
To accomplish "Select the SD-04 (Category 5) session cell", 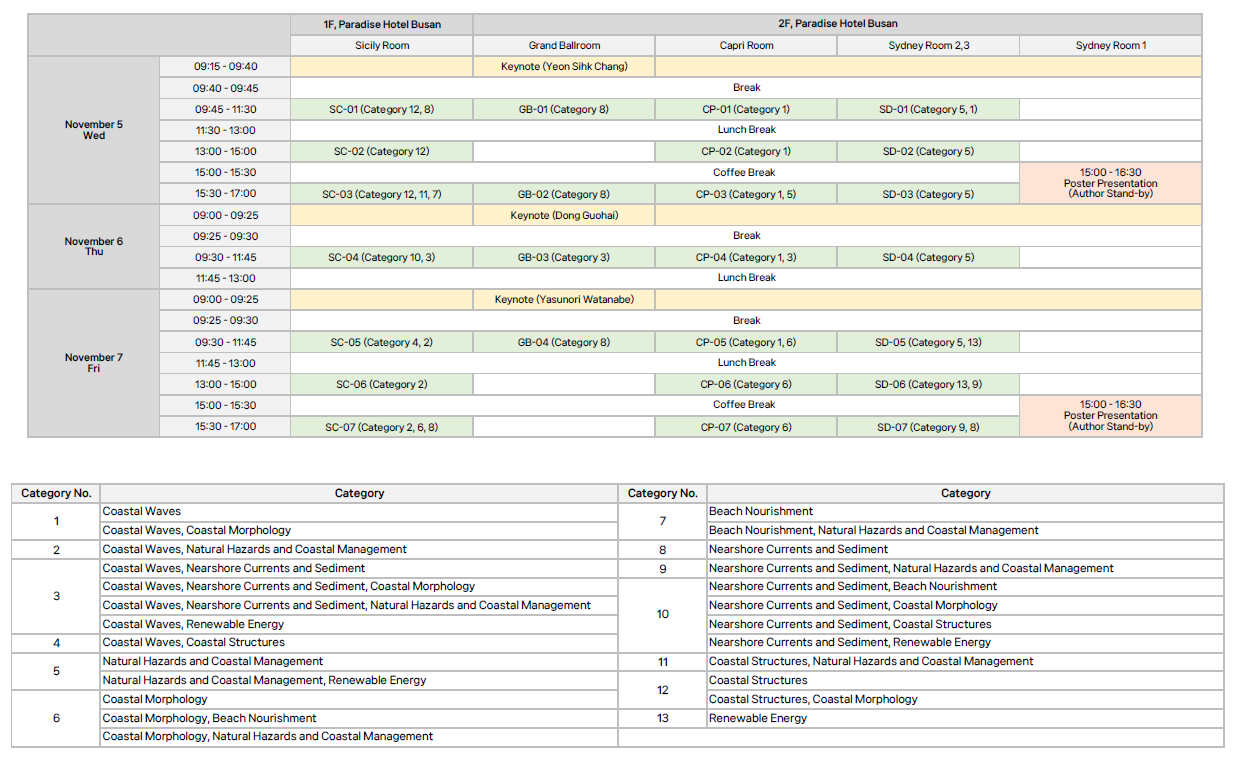I will (928, 258).
